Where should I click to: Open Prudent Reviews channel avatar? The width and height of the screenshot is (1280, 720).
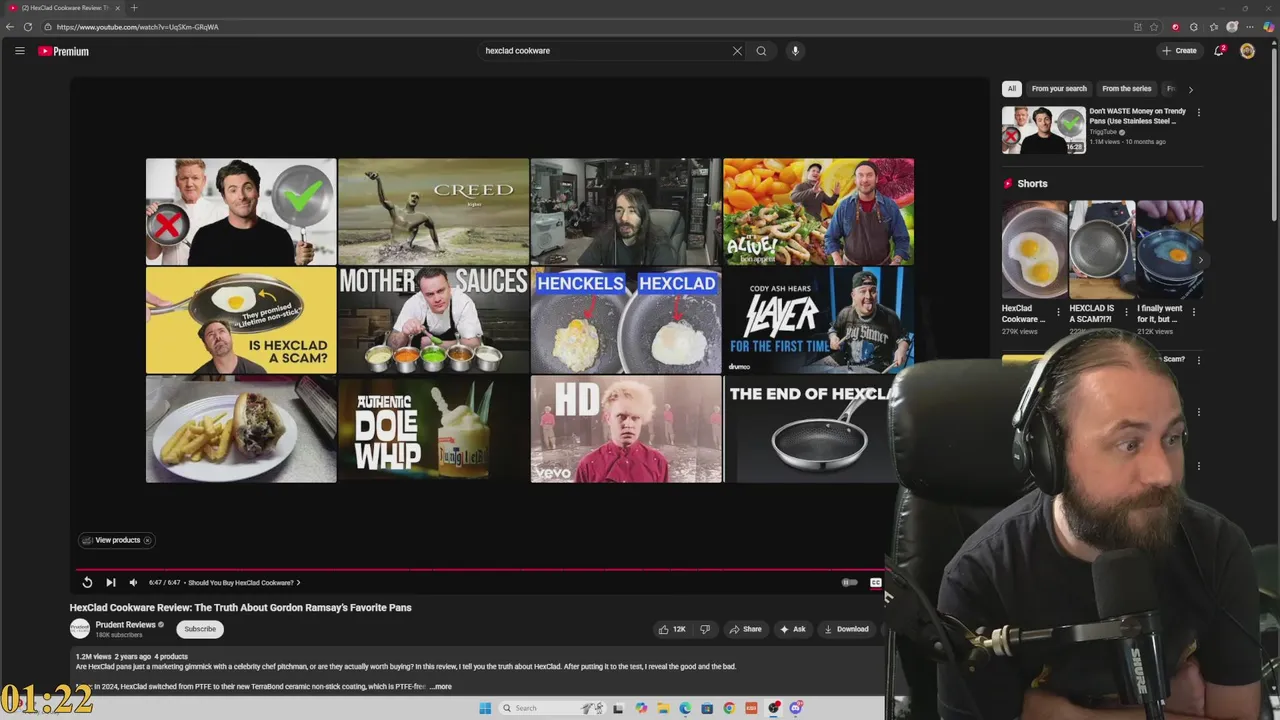79,628
